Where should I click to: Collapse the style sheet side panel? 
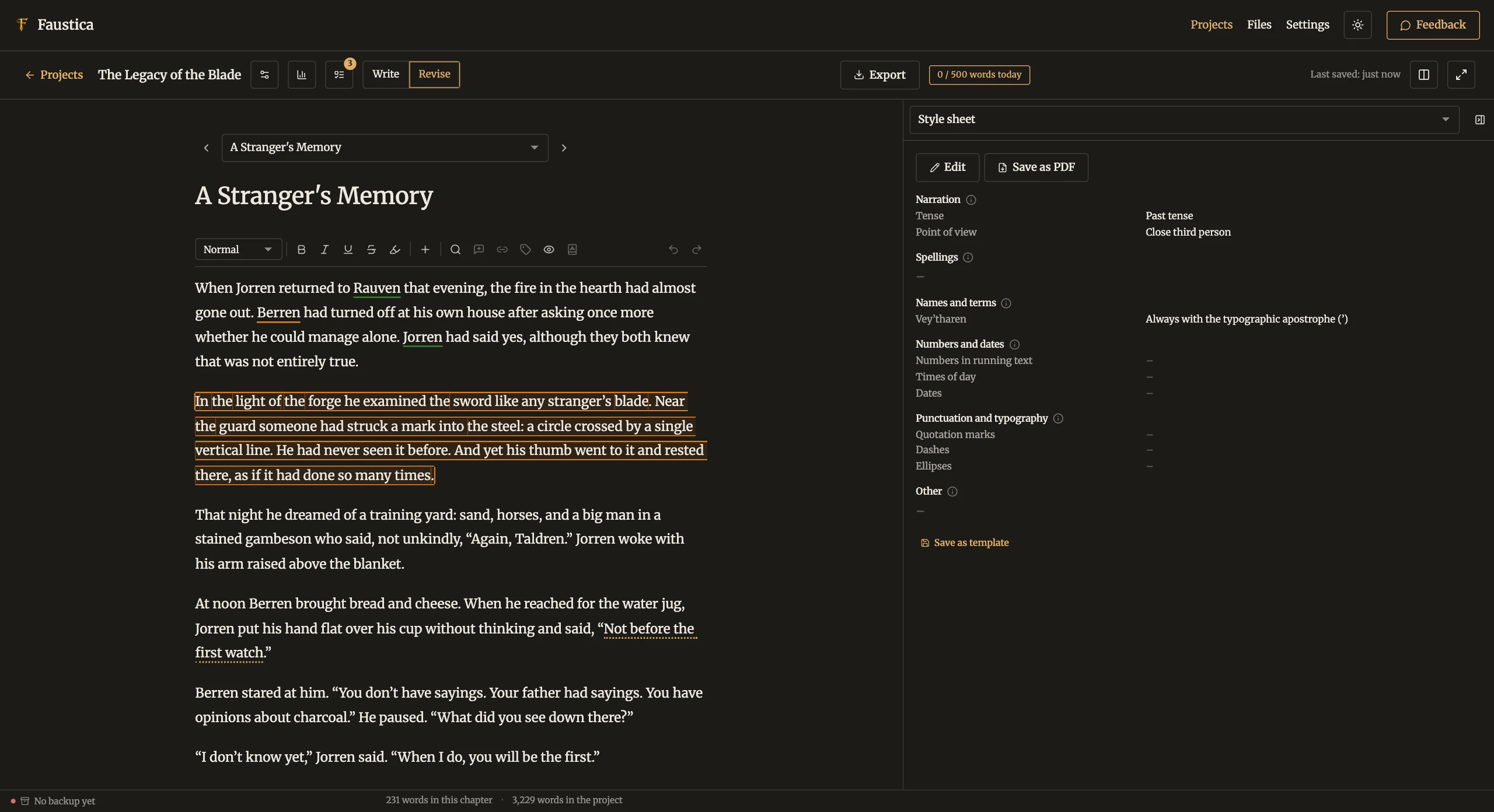[x=1479, y=120]
